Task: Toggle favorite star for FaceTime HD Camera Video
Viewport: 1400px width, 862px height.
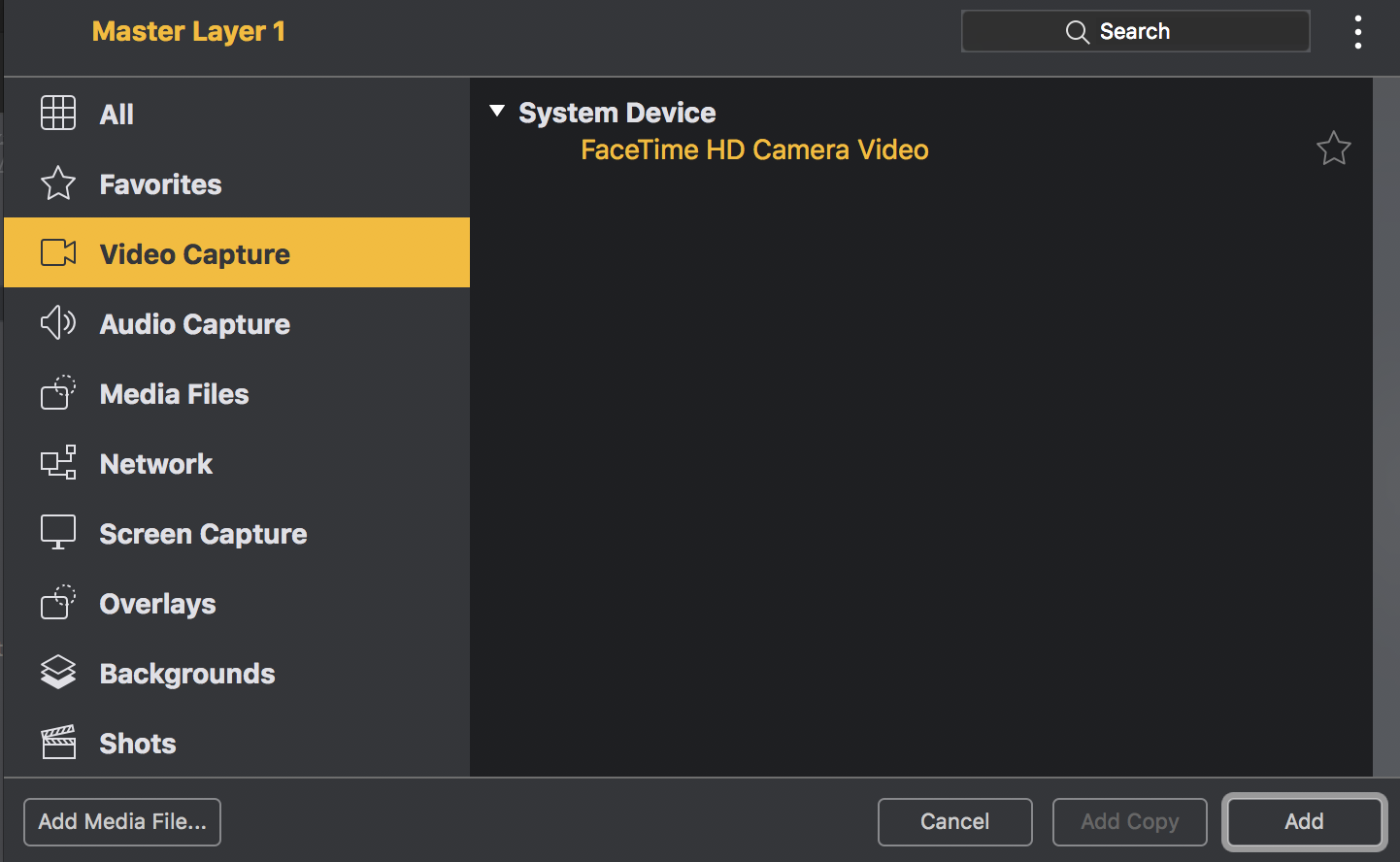Action: [x=1333, y=149]
